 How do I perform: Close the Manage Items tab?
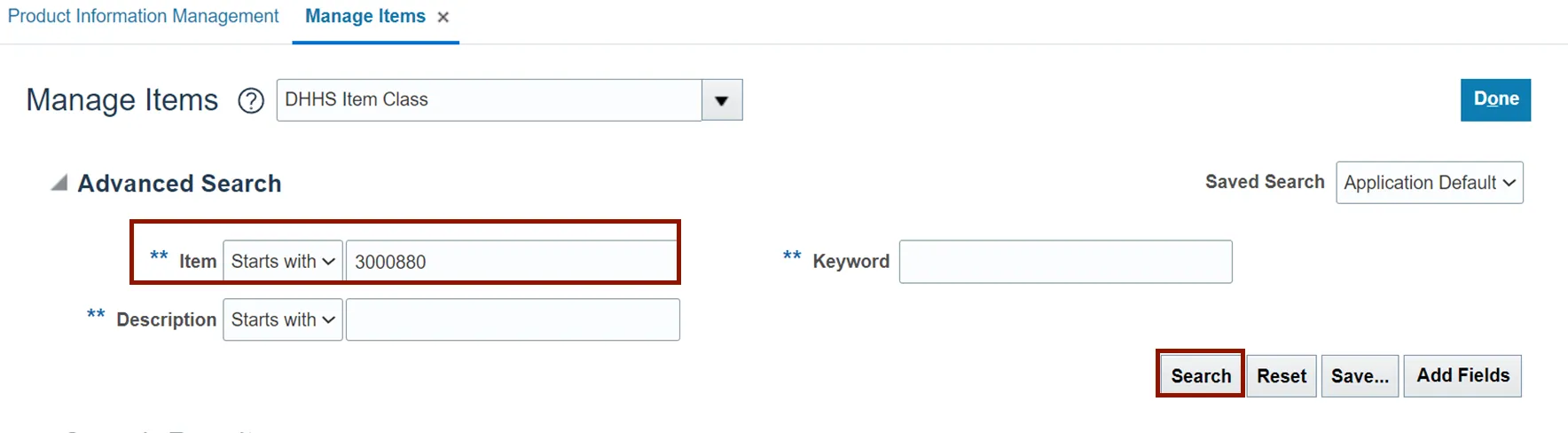[443, 17]
